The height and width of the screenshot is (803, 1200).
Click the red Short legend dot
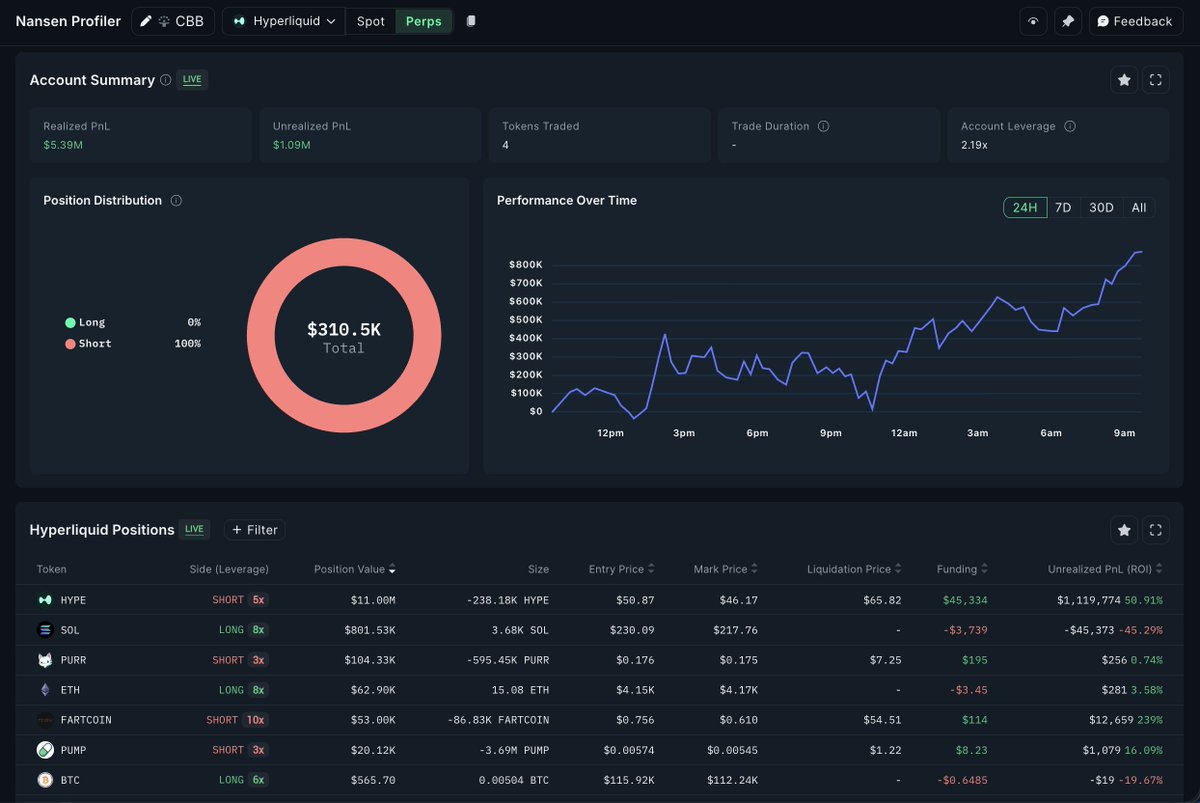[x=70, y=344]
